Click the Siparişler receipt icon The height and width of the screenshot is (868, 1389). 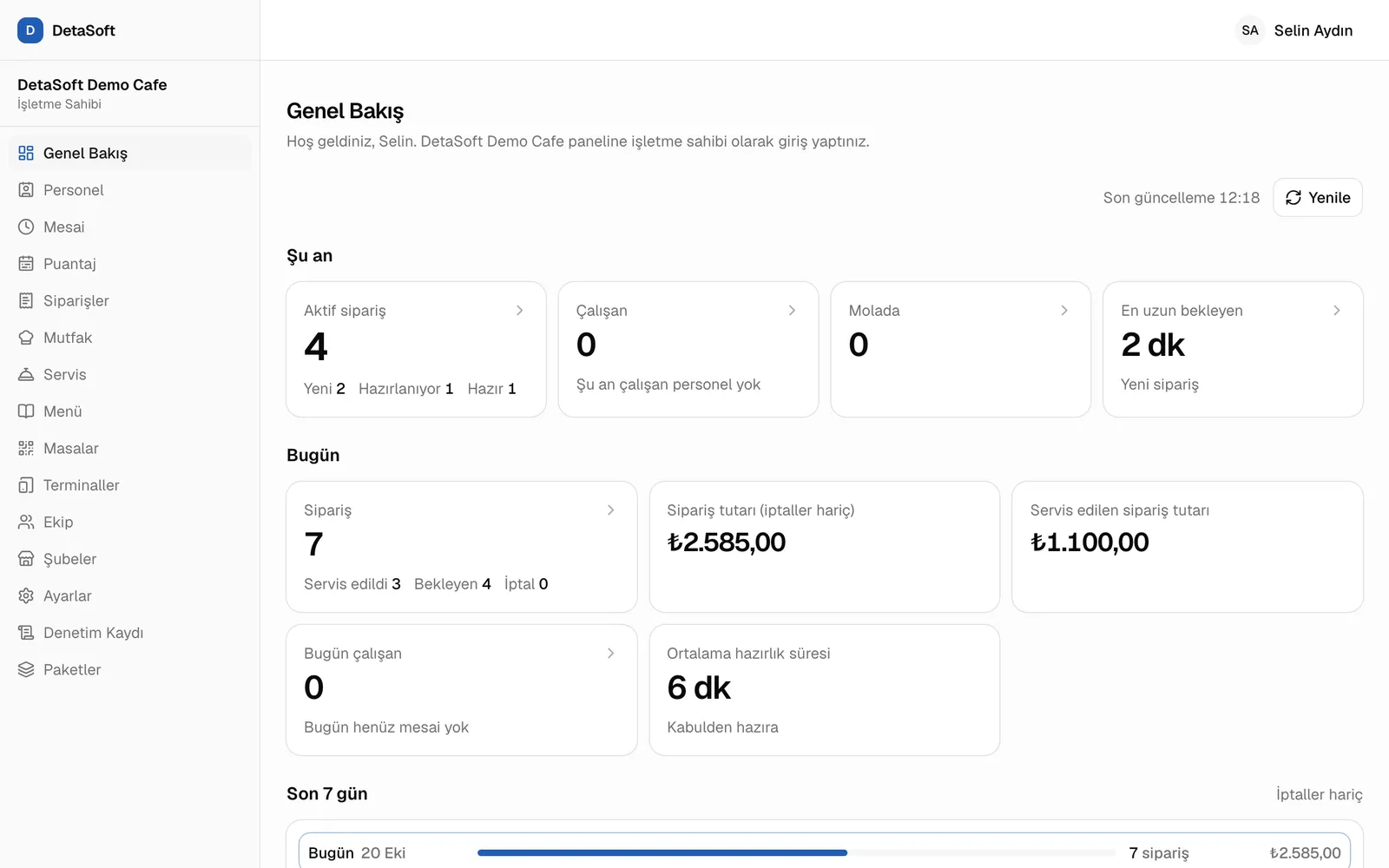click(26, 300)
